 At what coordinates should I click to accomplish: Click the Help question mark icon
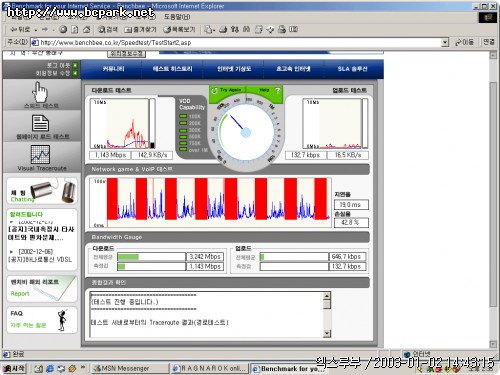[277, 90]
